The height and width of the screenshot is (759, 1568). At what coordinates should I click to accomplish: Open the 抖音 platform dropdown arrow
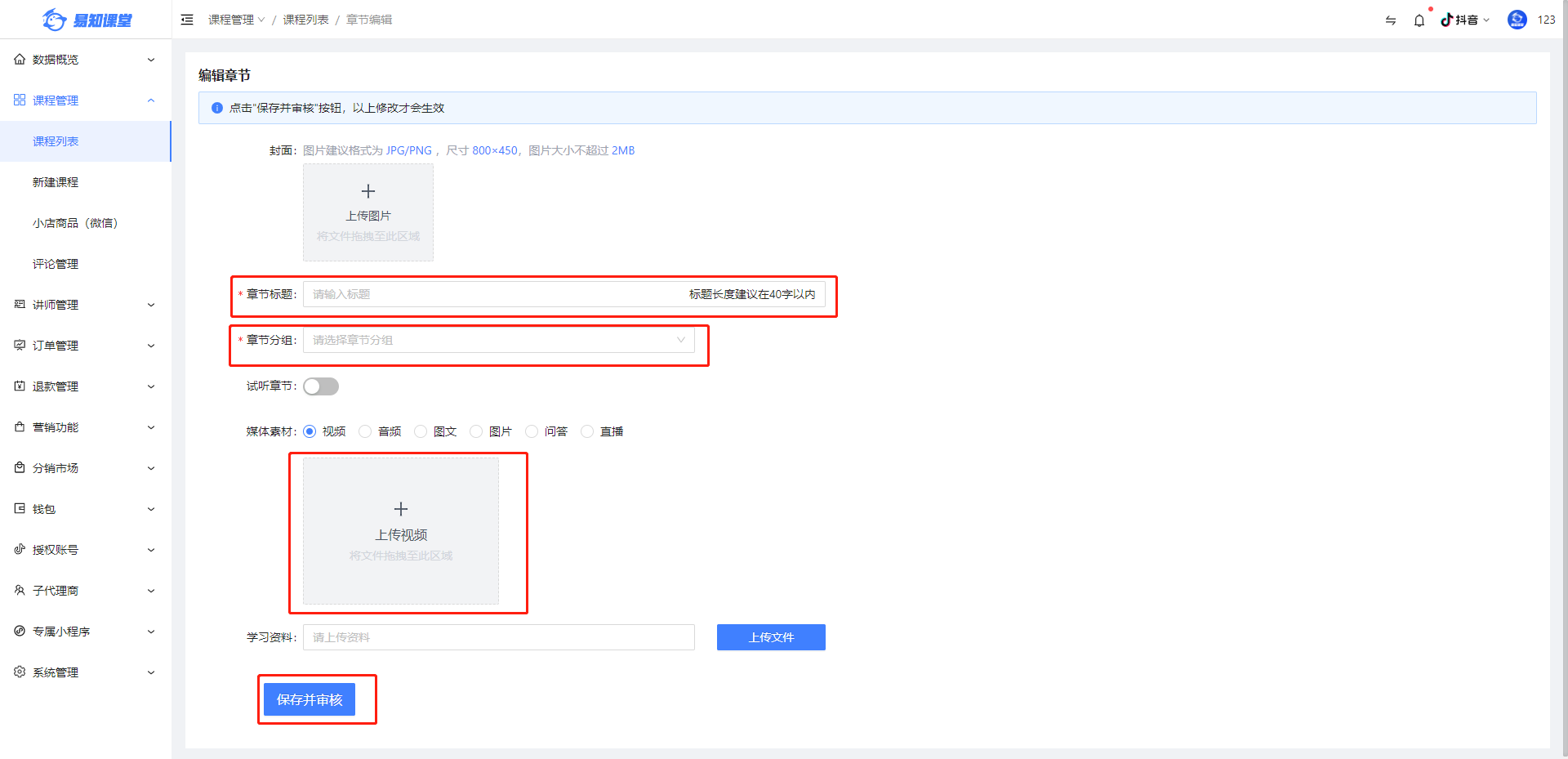click(x=1486, y=20)
